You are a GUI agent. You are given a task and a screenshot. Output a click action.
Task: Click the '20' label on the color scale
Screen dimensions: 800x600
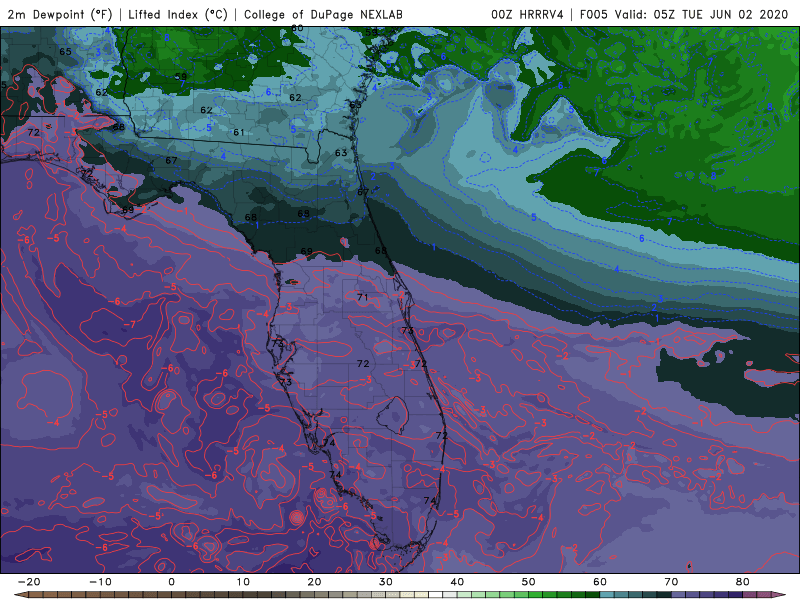[x=314, y=582]
